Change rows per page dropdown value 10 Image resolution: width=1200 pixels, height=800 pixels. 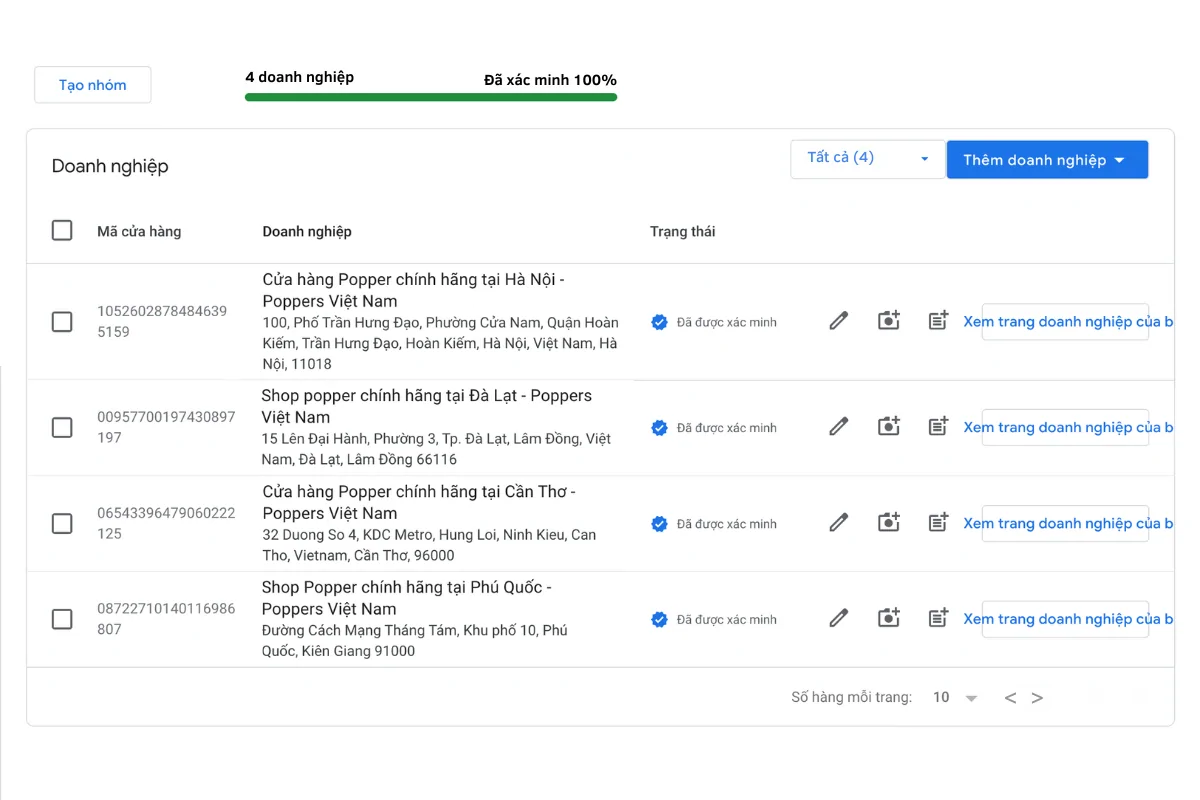(954, 698)
